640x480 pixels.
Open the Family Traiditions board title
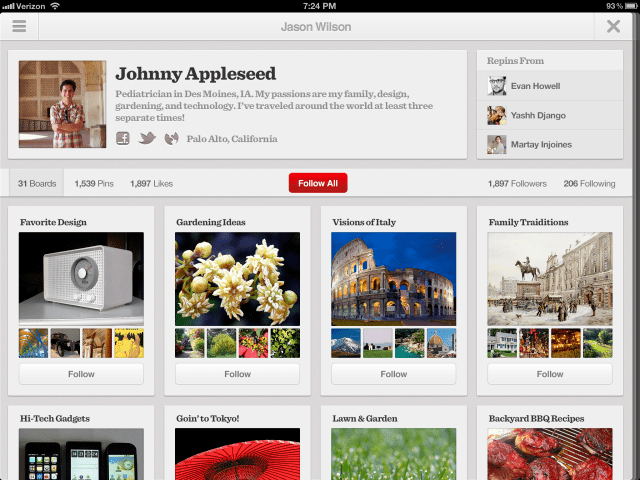tap(529, 222)
